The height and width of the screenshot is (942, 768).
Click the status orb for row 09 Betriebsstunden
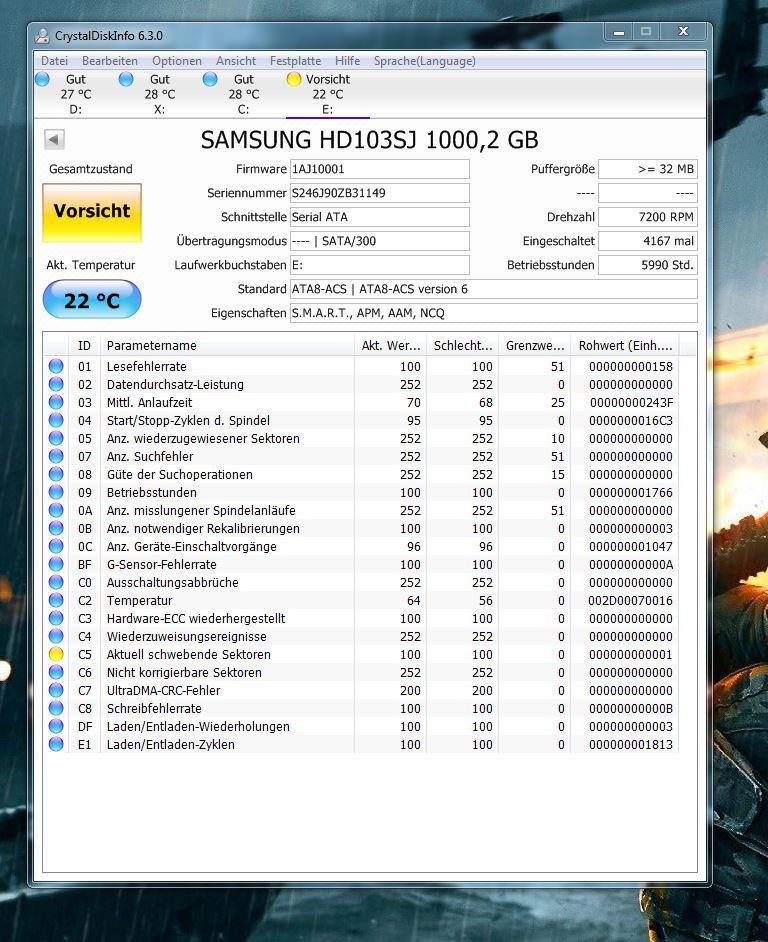pyautogui.click(x=56, y=492)
